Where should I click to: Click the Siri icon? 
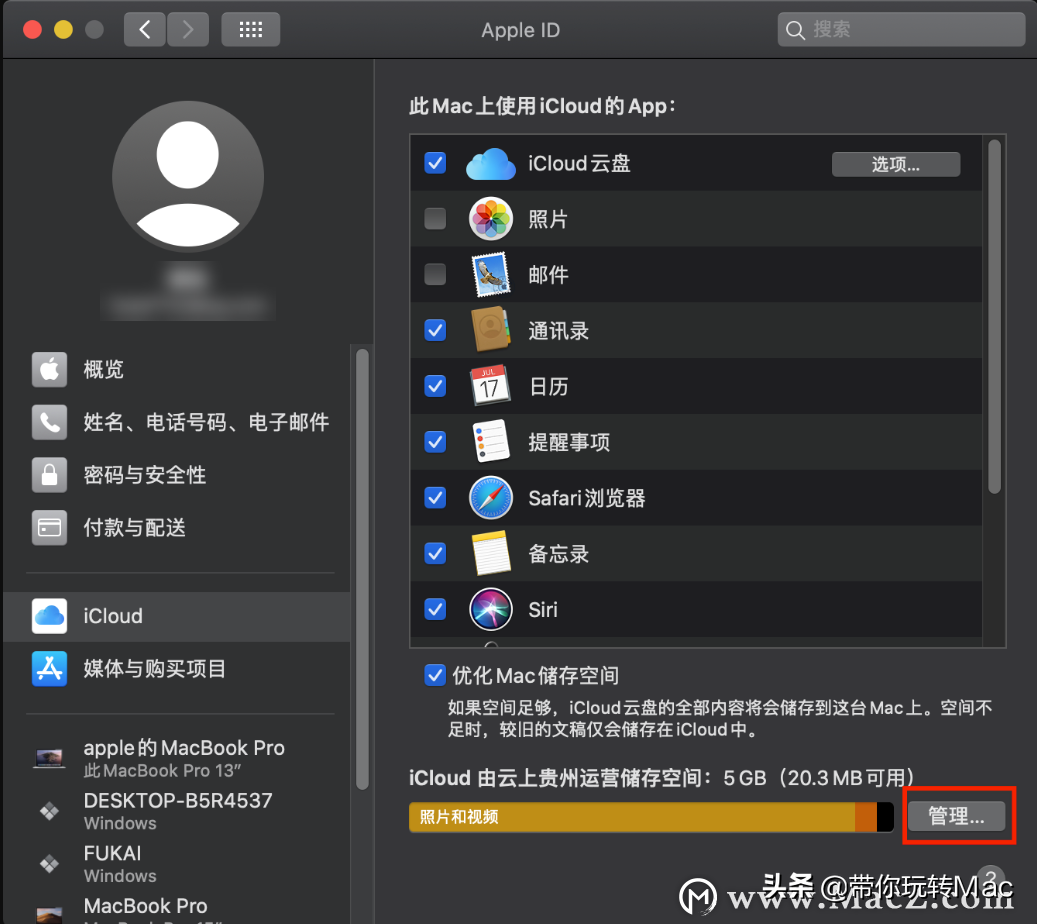[491, 609]
